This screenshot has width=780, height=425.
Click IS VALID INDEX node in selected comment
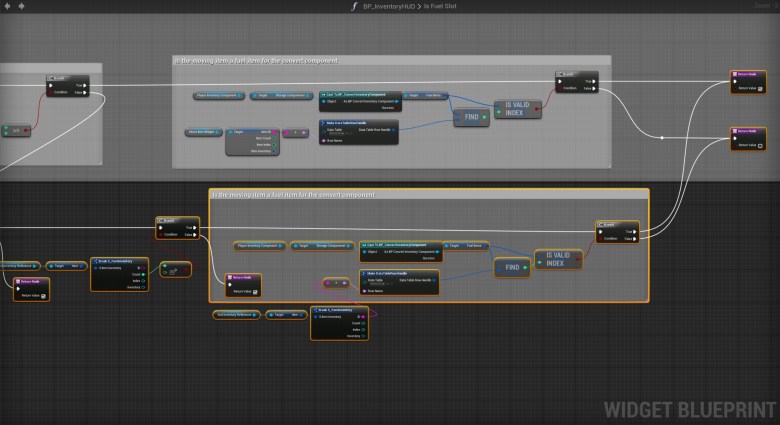[557, 259]
